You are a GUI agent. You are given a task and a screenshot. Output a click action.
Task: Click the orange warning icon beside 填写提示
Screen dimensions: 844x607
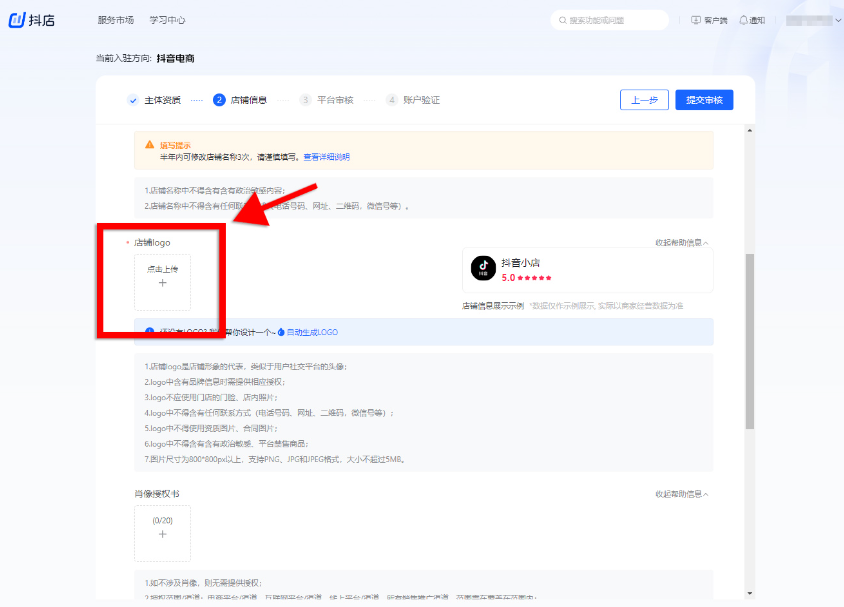coord(151,145)
